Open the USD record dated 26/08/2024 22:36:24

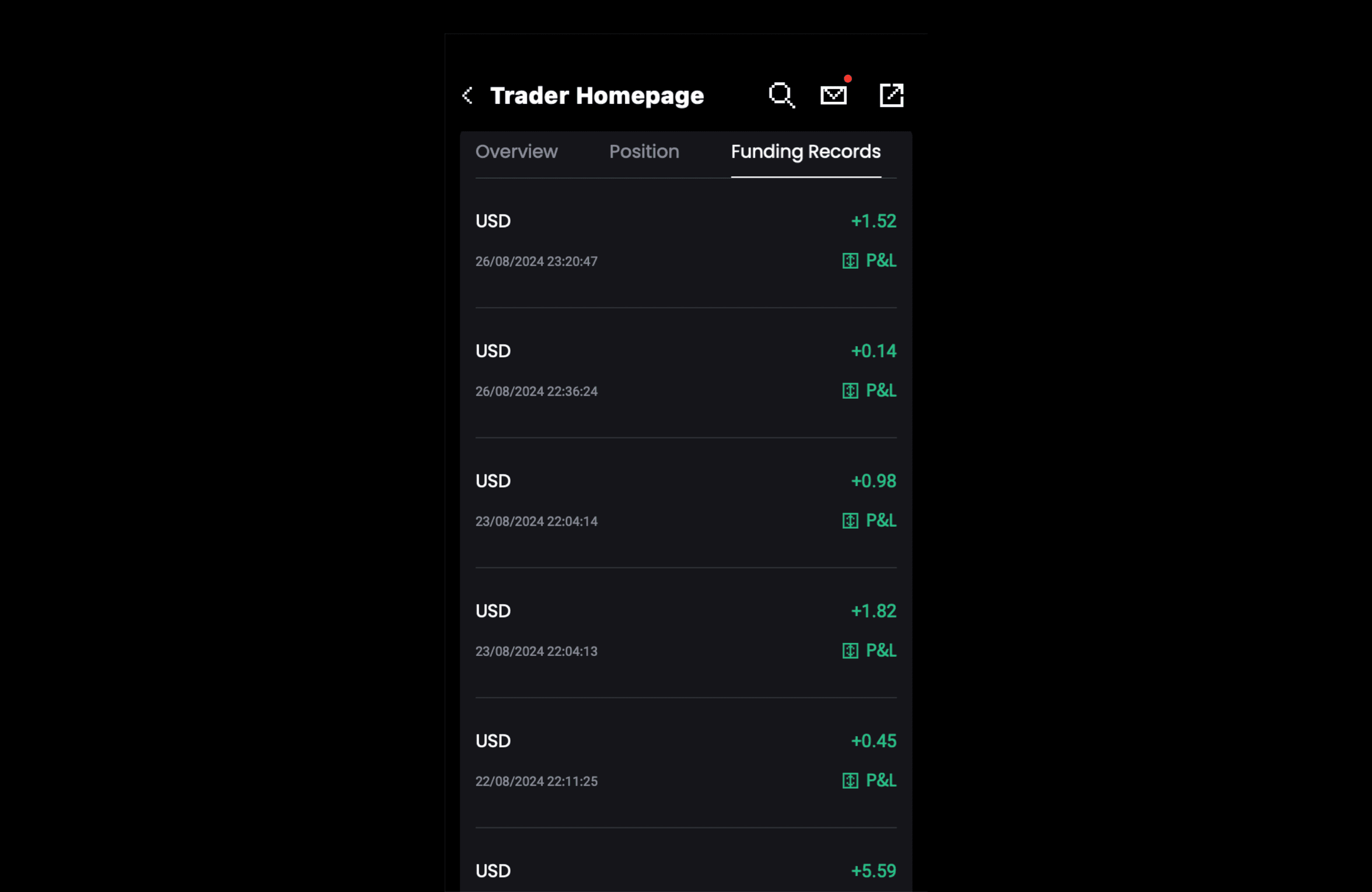(686, 372)
